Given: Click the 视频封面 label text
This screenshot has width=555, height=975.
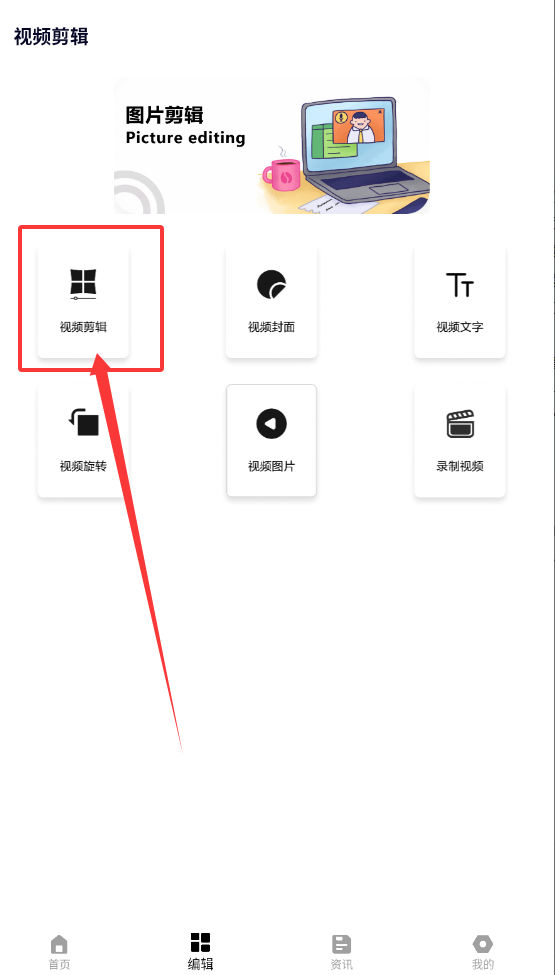Looking at the screenshot, I should pos(272,327).
